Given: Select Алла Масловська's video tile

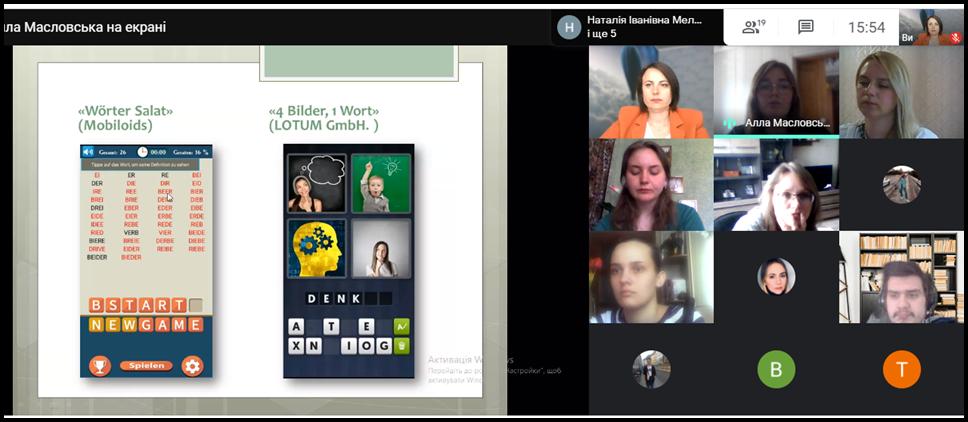Looking at the screenshot, I should click(x=776, y=92).
